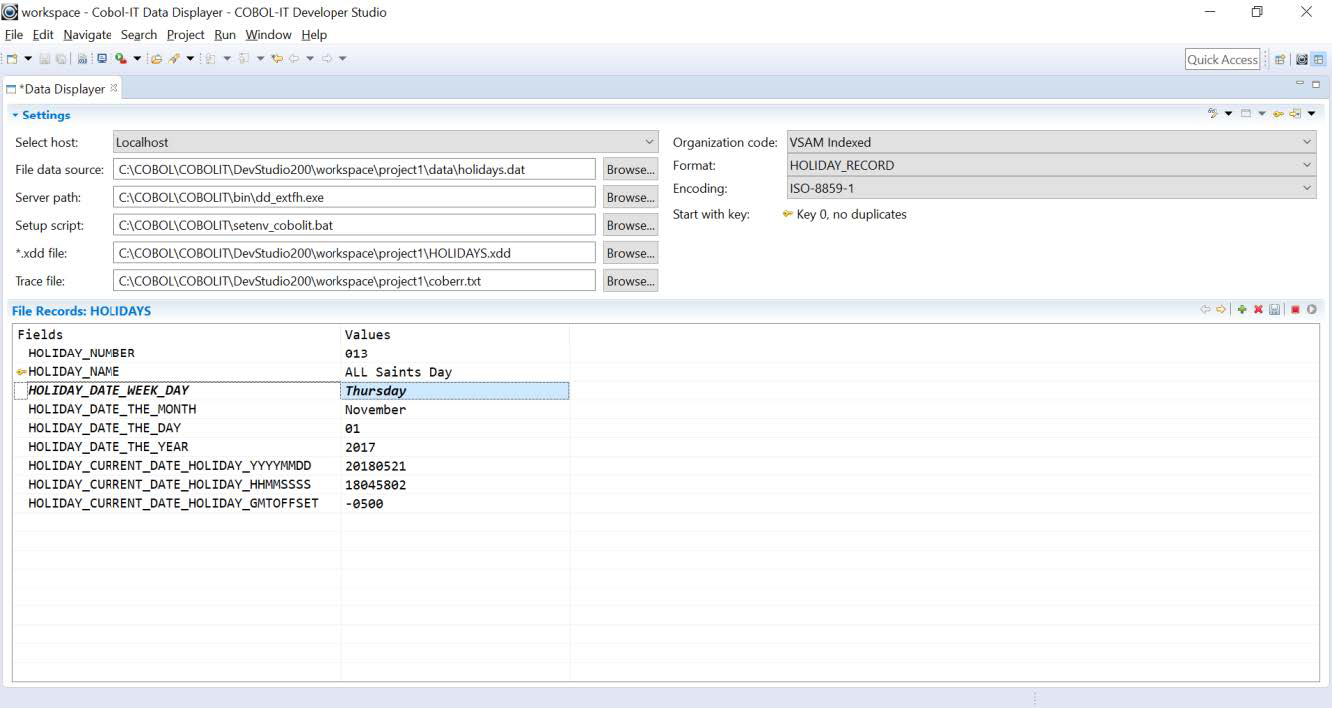Open the Encoding dropdown
The image size is (1332, 708).
[1307, 188]
